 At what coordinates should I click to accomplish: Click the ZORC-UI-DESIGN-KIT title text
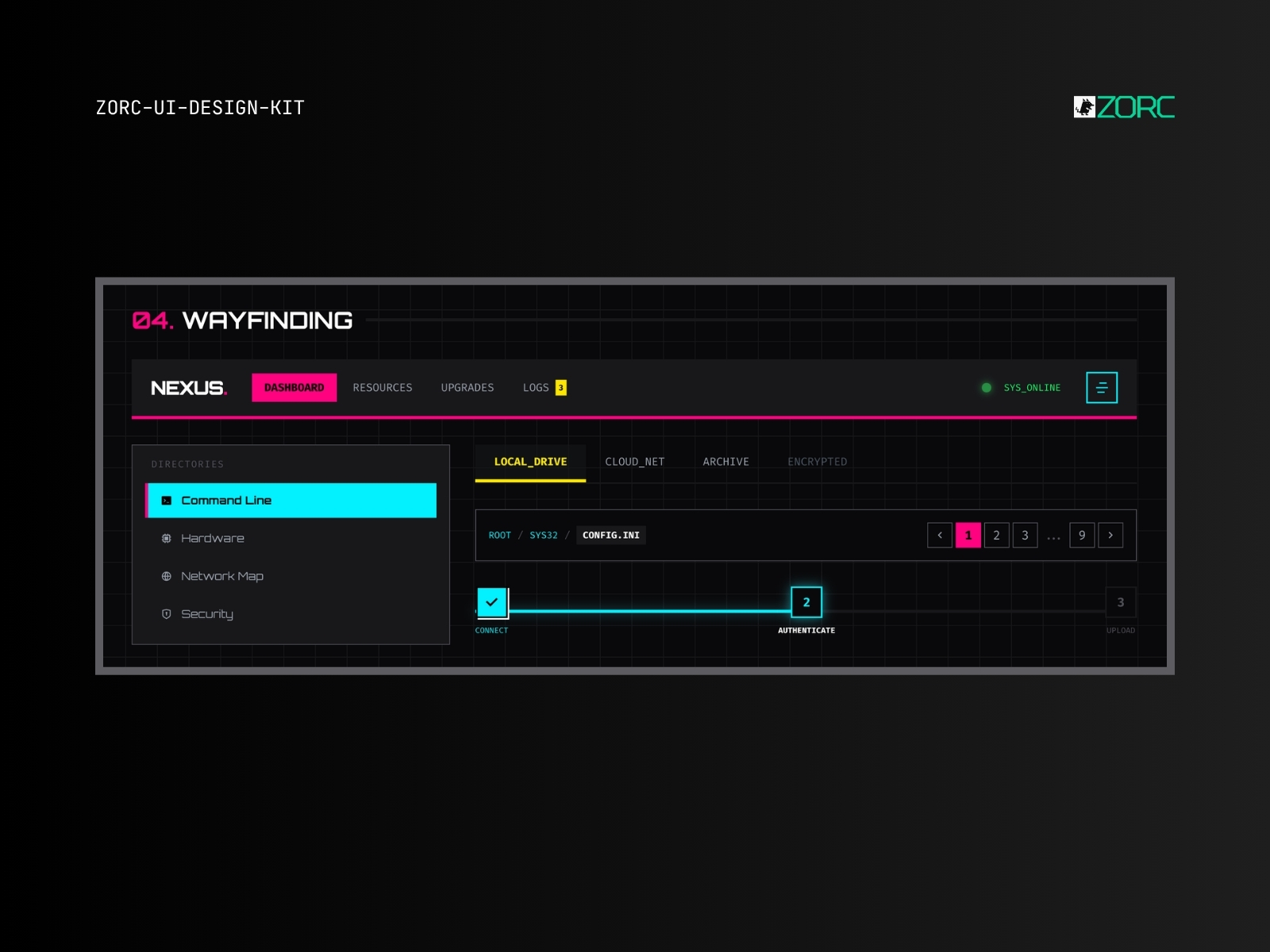coord(200,108)
